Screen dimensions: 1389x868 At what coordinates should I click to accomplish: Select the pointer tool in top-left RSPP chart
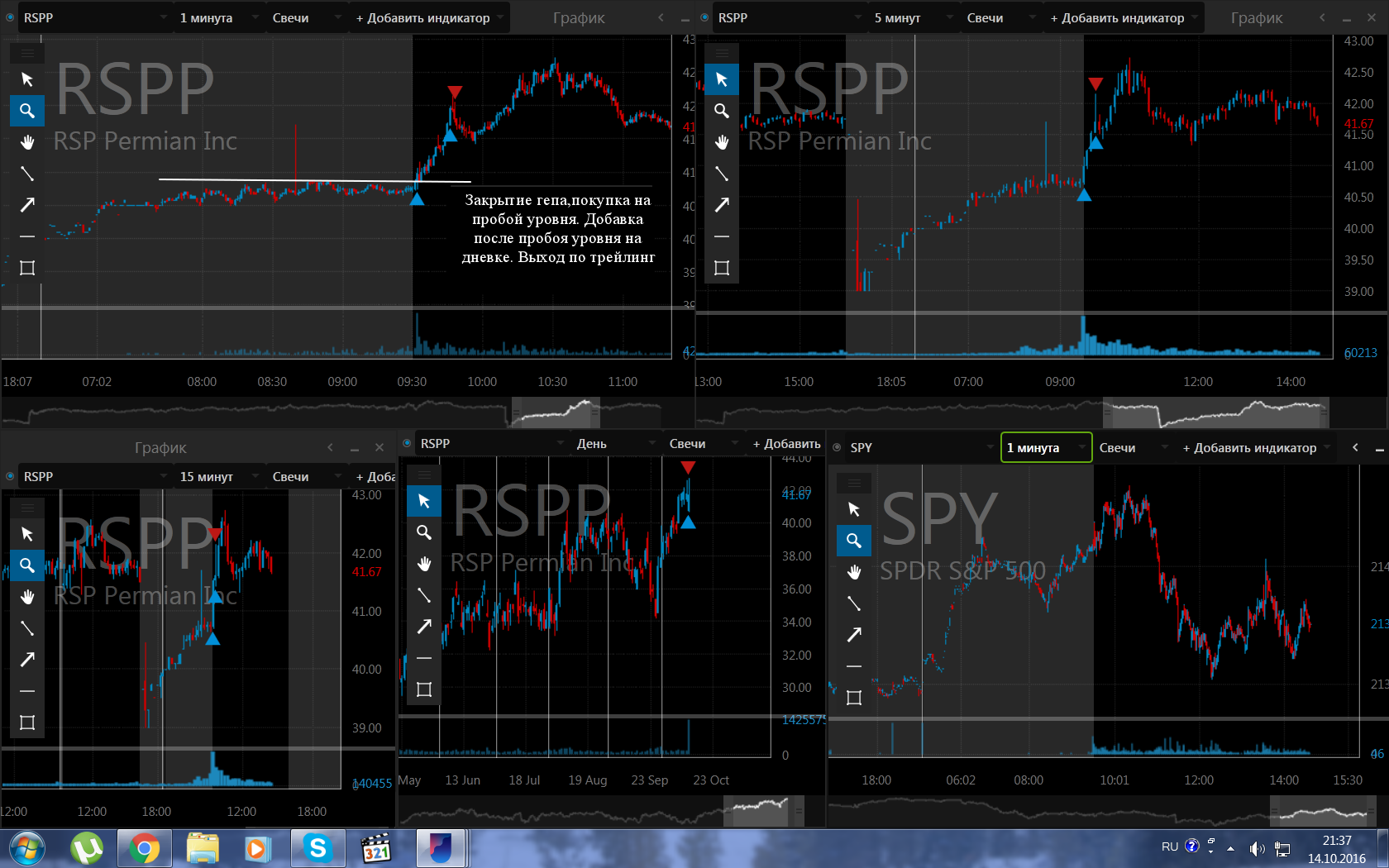(x=27, y=79)
